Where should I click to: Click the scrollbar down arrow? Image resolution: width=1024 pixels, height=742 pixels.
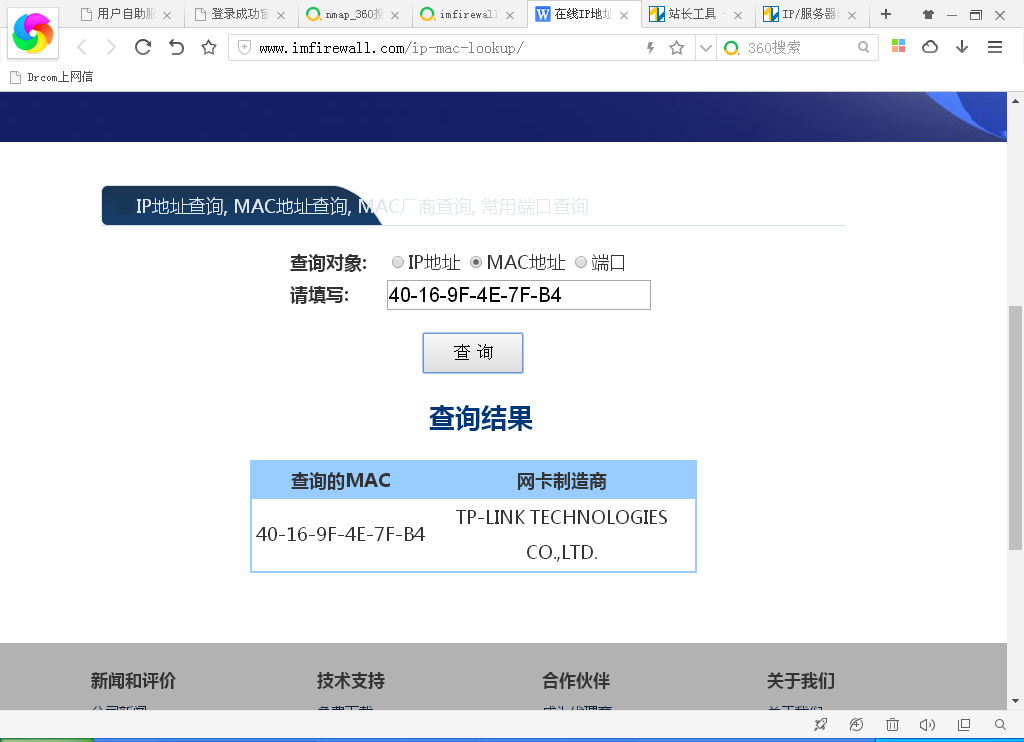click(x=1015, y=702)
